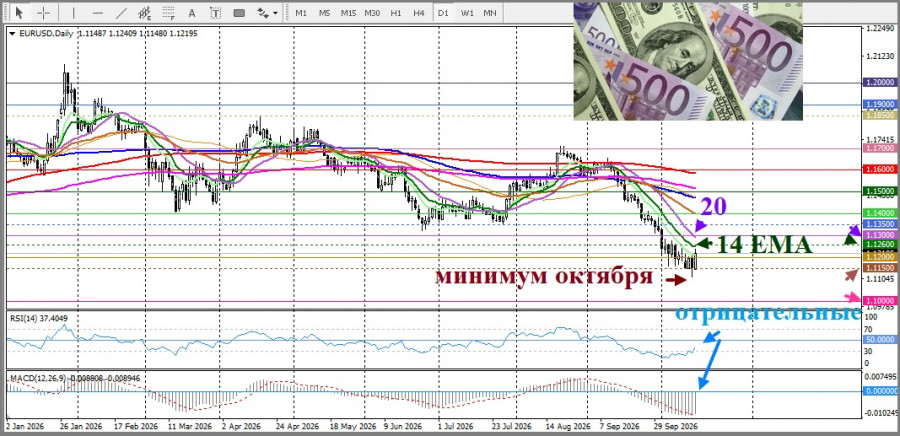Select the text 'A' tool

click(192, 12)
